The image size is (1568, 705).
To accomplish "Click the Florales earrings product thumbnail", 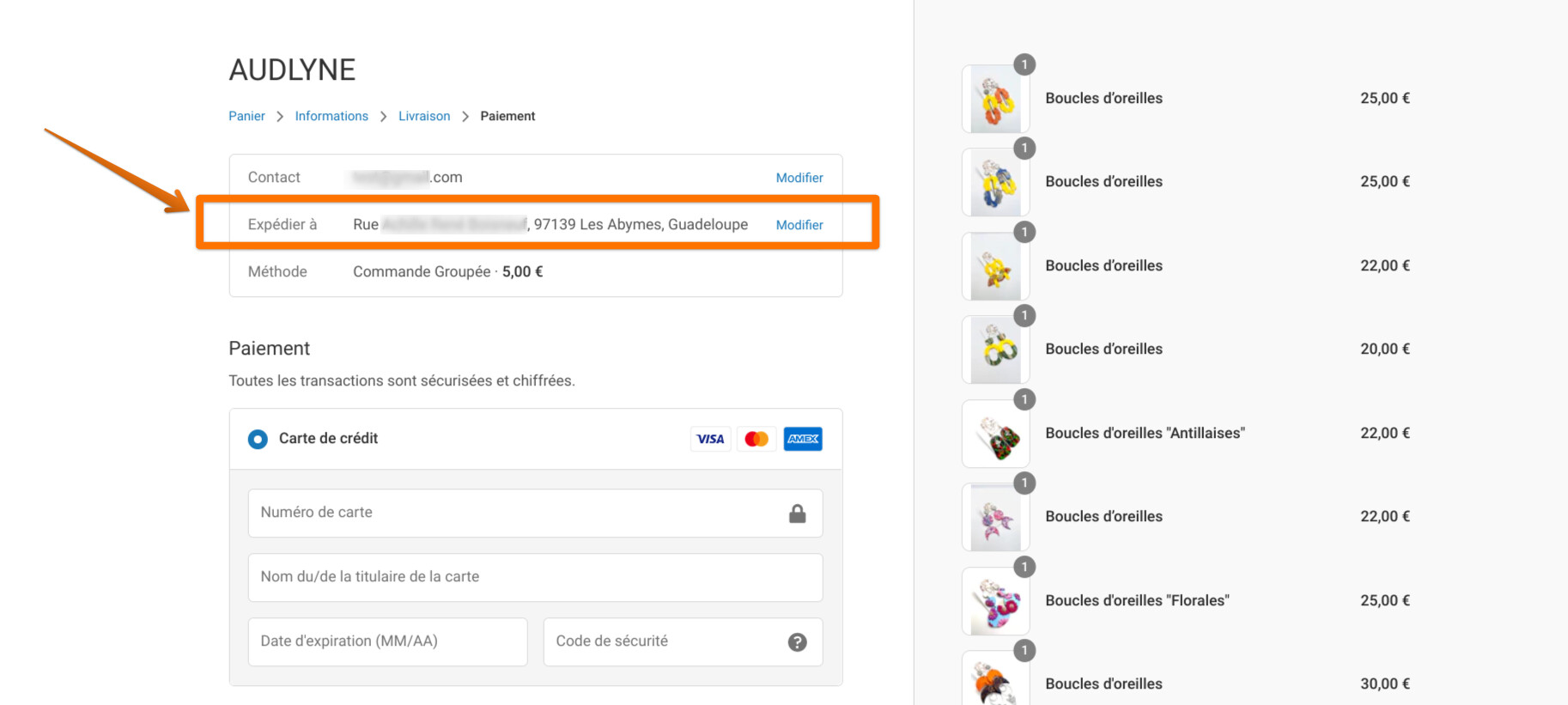I will click(x=995, y=602).
